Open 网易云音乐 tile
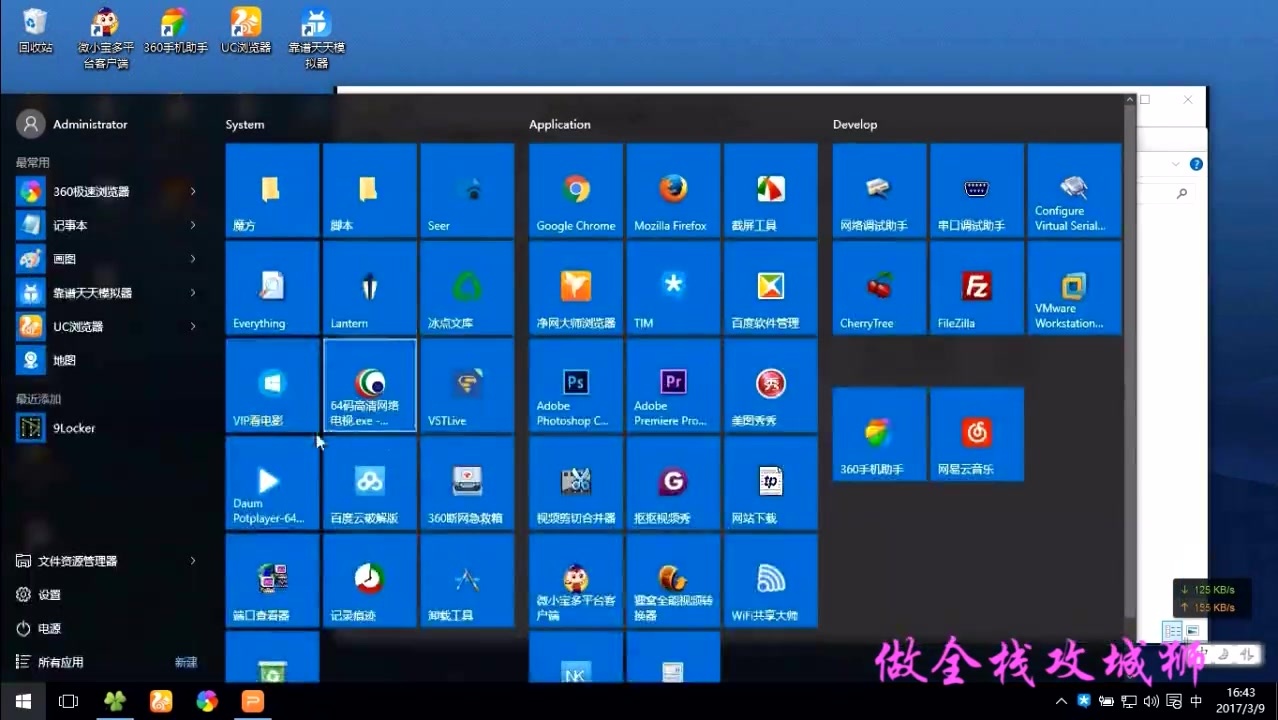 tap(977, 434)
